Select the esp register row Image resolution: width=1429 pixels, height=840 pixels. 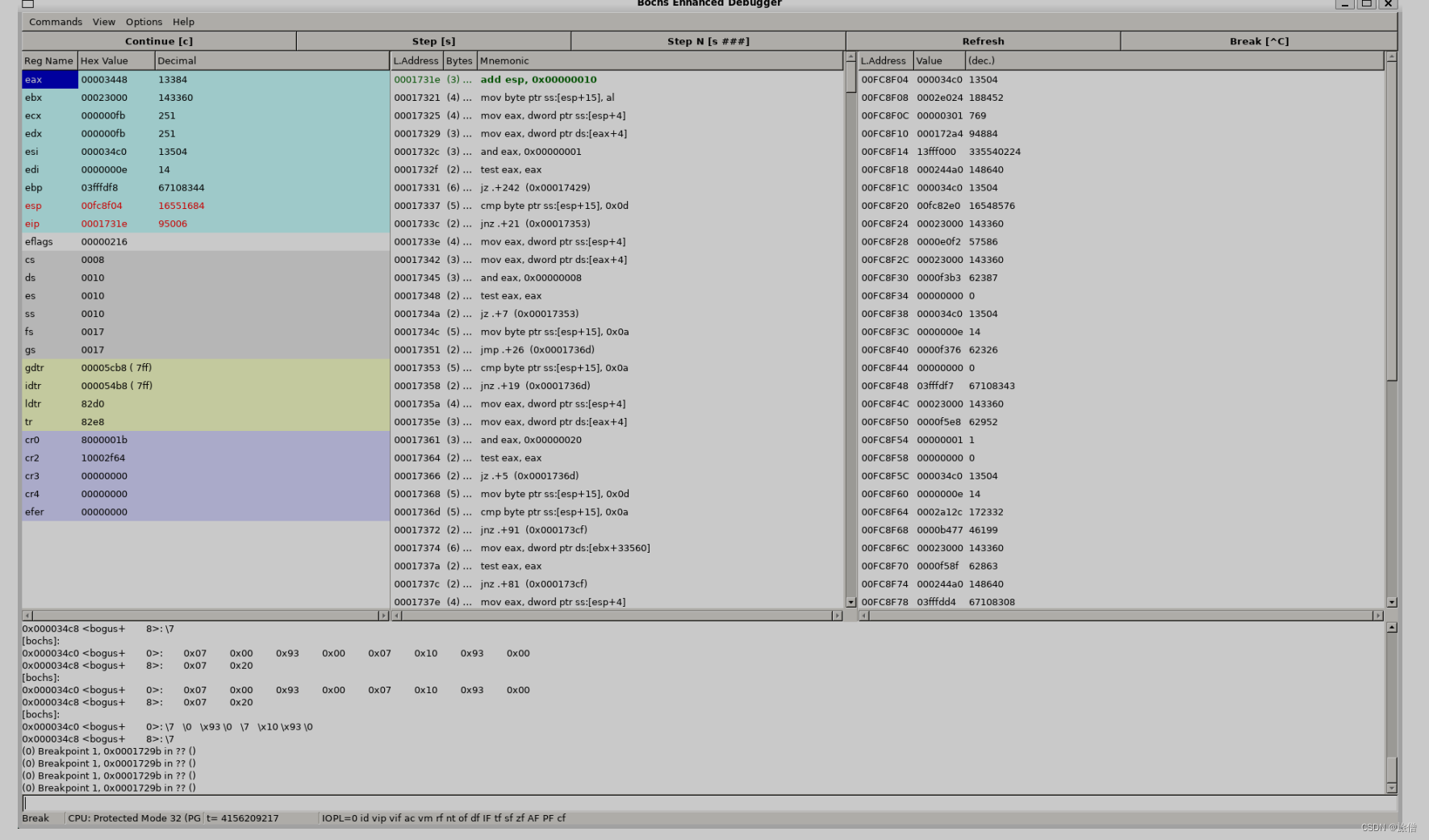[x=206, y=206]
